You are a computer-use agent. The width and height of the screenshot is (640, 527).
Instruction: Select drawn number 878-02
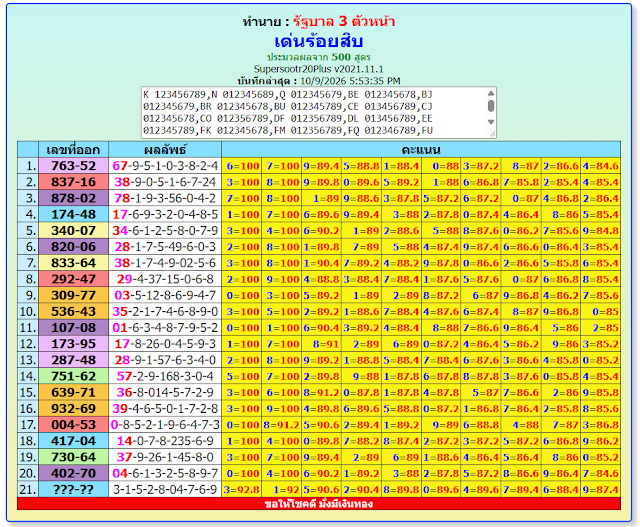[x=73, y=198]
